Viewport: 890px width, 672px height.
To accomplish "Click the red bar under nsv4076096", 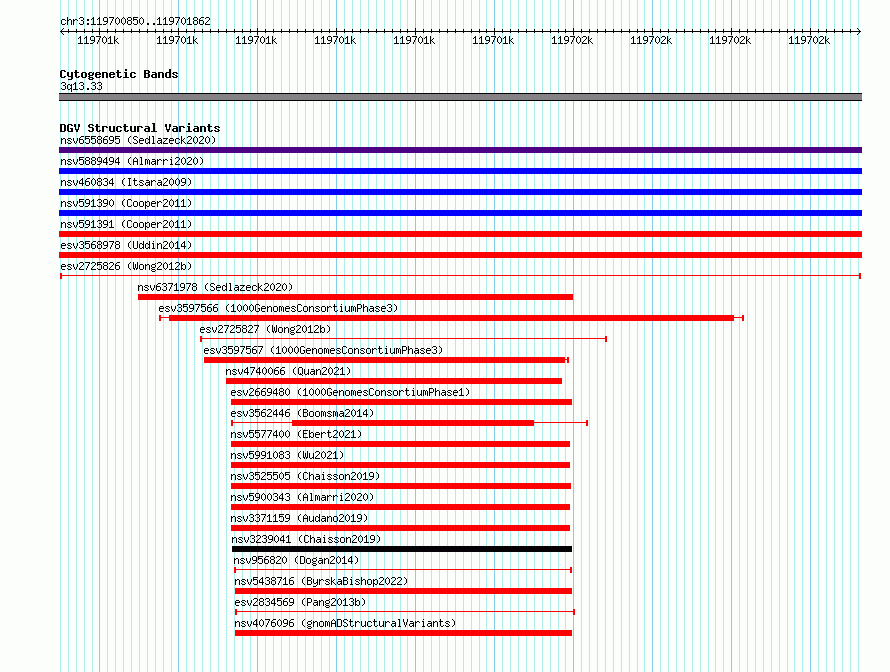I will [x=404, y=633].
